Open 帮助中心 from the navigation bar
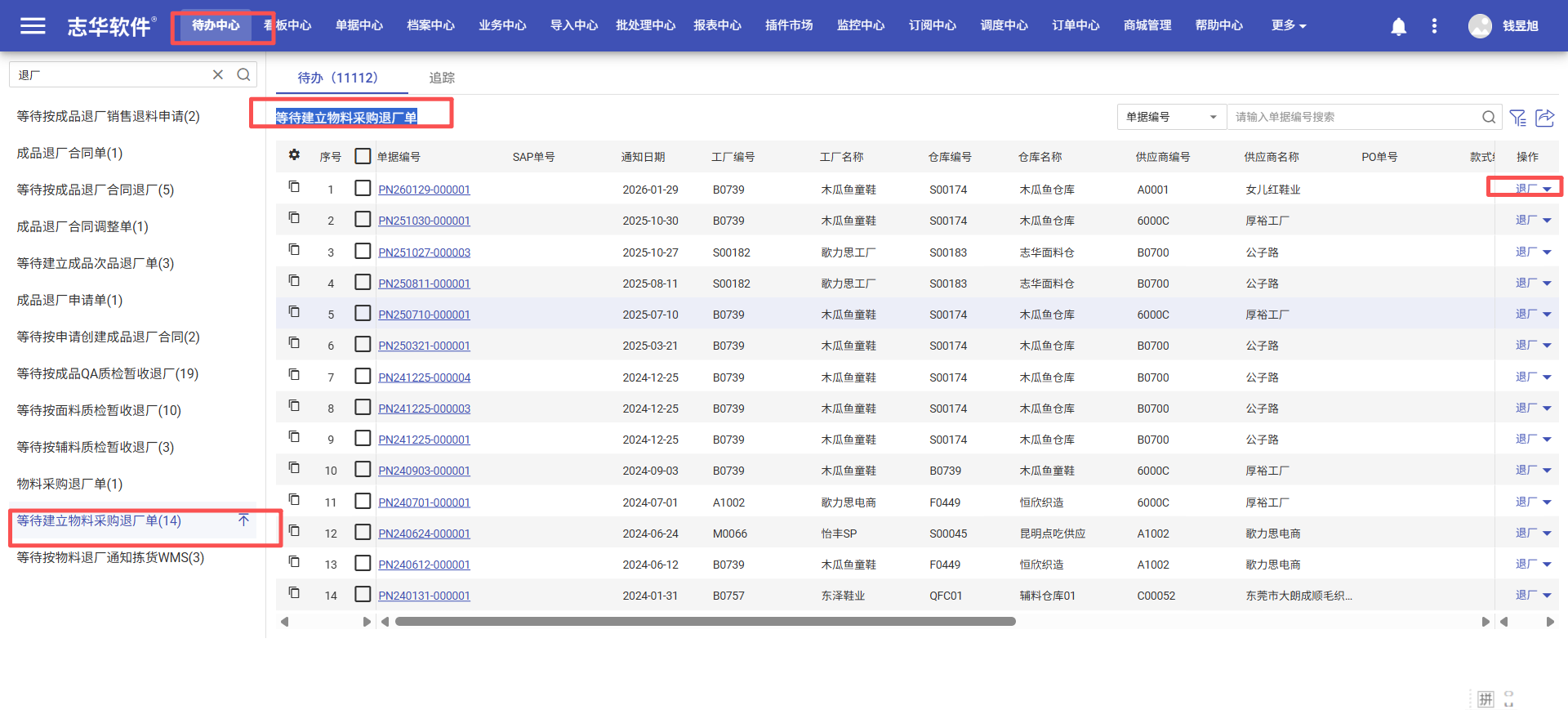 [x=1219, y=25]
